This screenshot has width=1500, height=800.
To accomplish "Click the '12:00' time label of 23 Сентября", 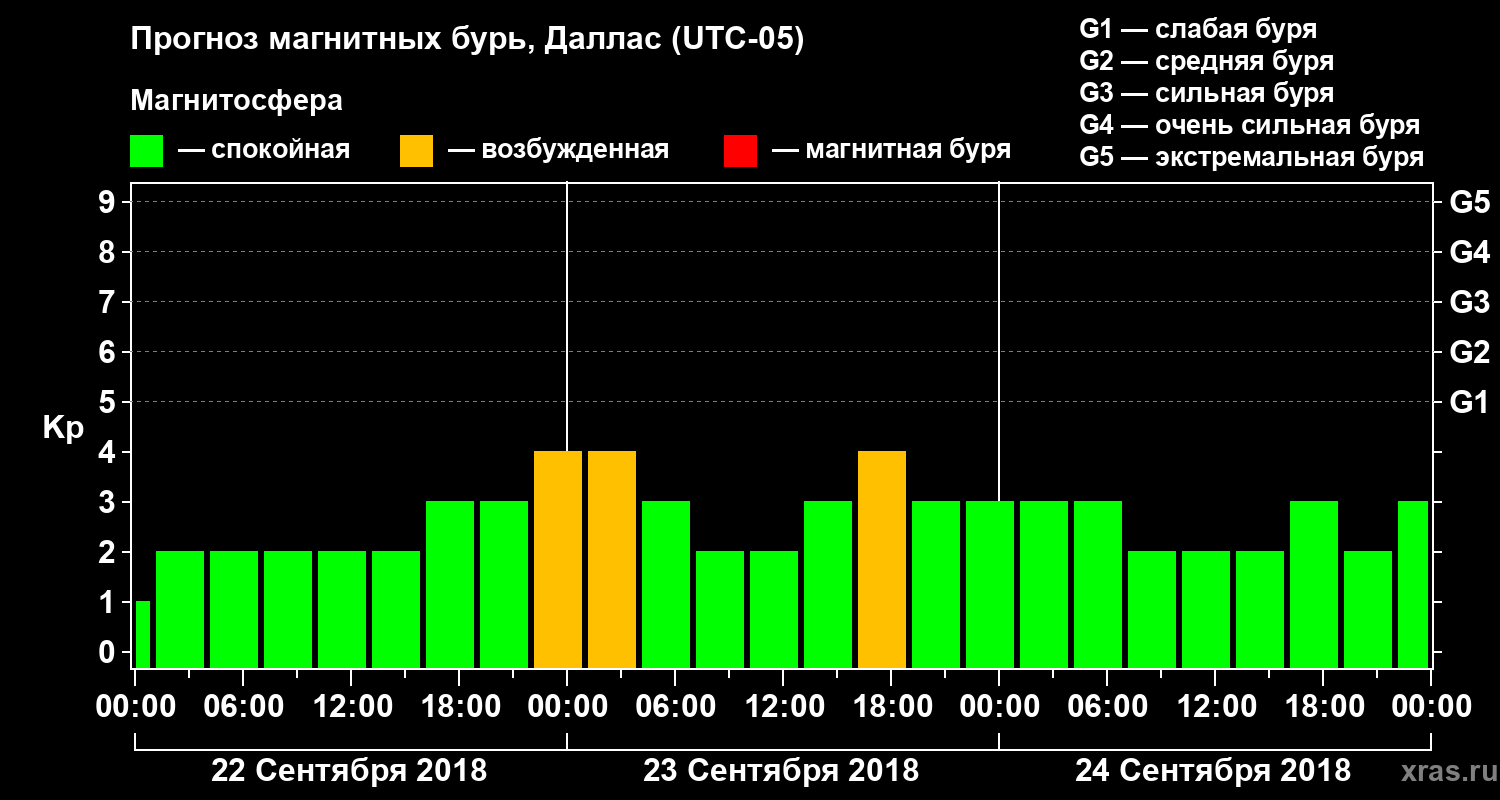I will click(x=783, y=707).
